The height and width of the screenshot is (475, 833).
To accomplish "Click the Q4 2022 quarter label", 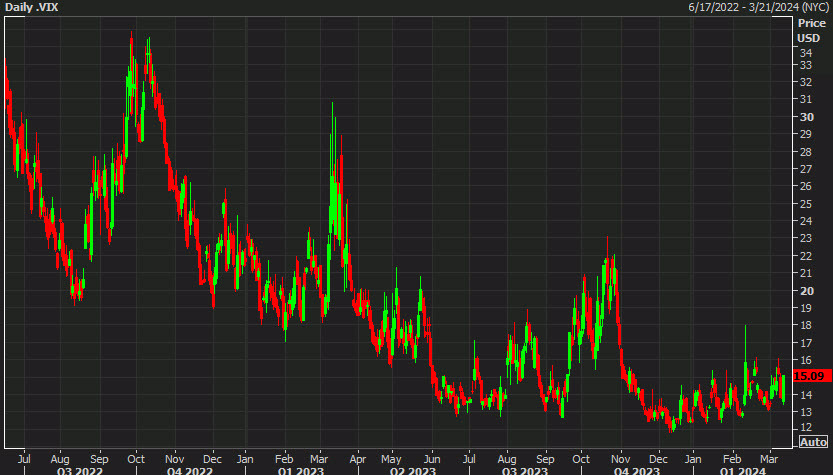I will (x=190, y=471).
